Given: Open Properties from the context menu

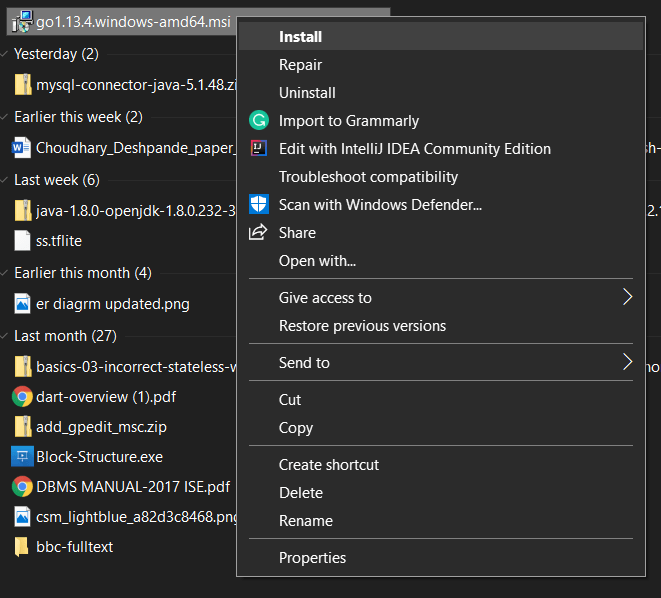Looking at the screenshot, I should (x=312, y=558).
